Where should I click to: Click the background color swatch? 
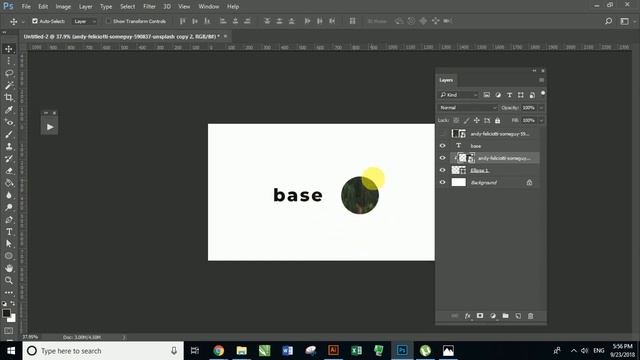point(12,319)
